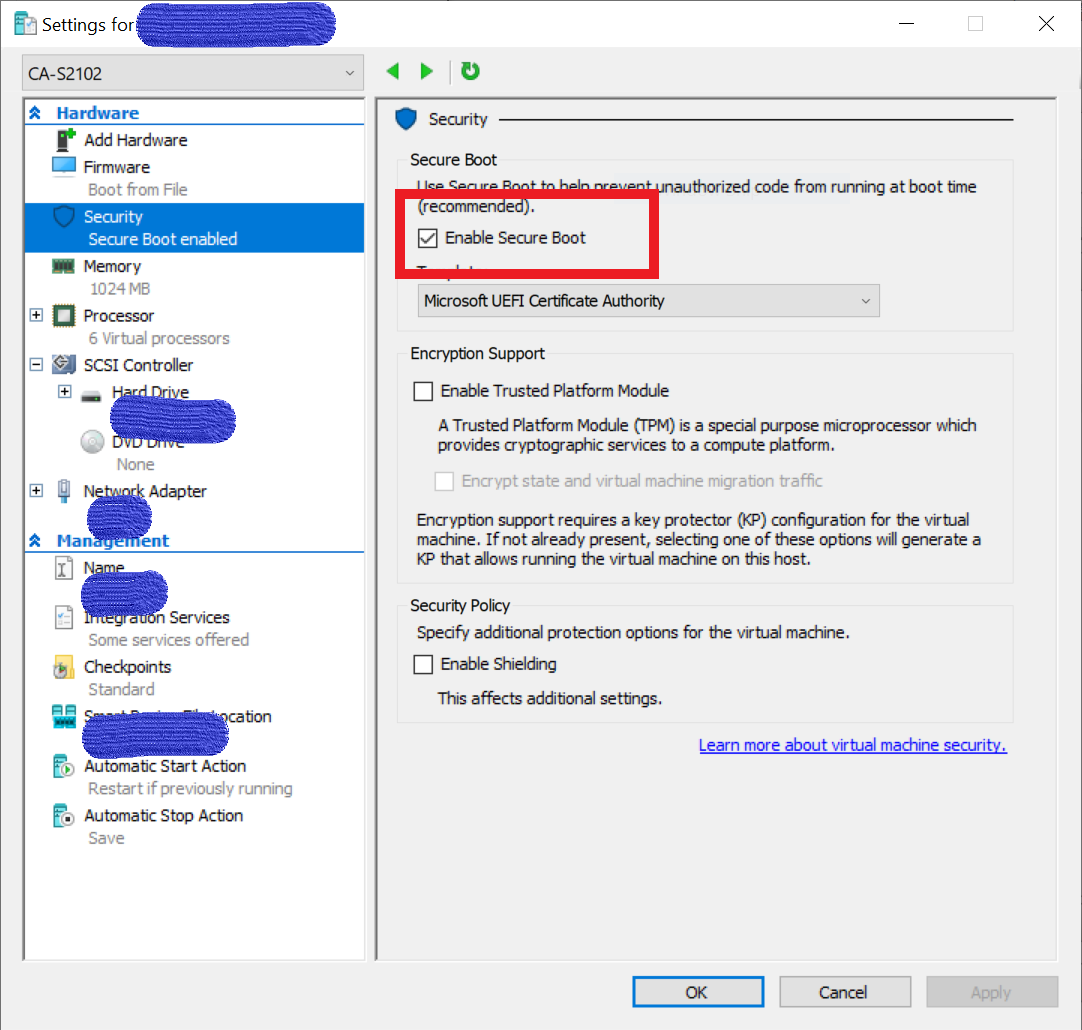Click the green back navigation arrow
This screenshot has width=1082, height=1030.
(393, 72)
